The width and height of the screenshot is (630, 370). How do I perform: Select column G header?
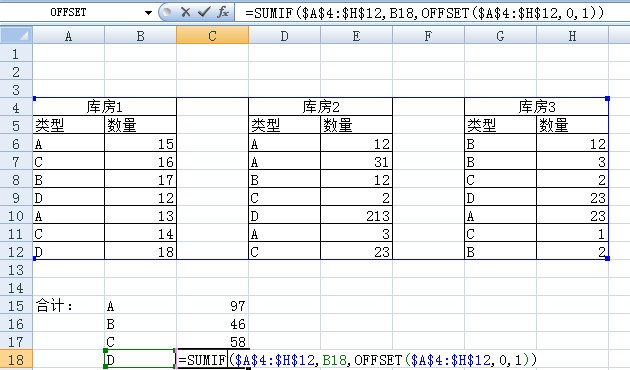pos(500,36)
